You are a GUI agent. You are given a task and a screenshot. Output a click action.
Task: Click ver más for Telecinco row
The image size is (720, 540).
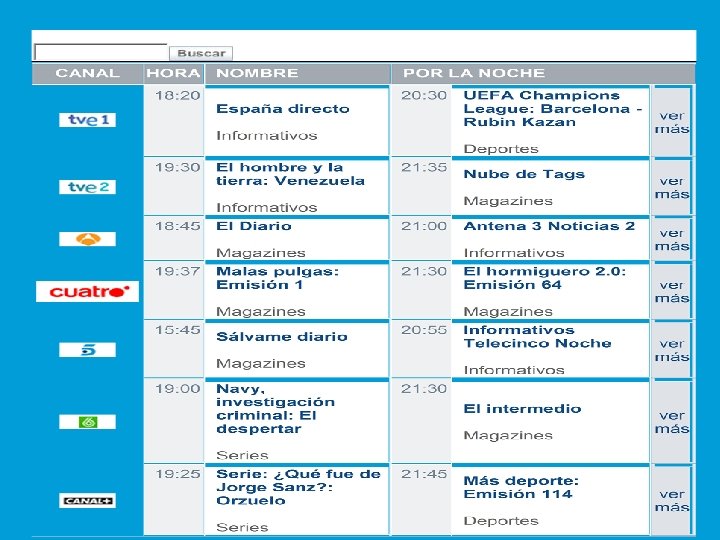[672, 350]
